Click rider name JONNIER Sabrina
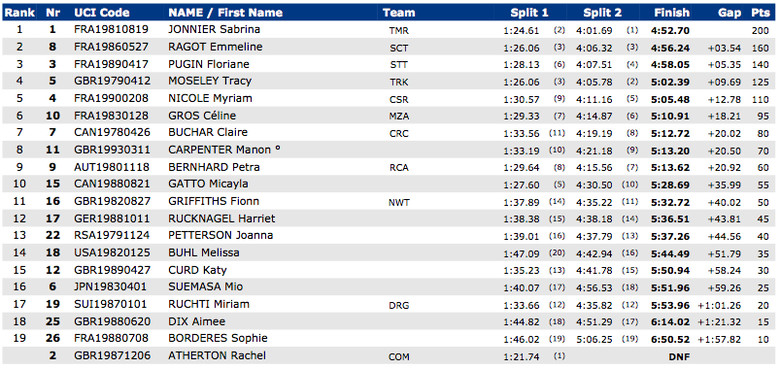This screenshot has height=369, width=780. [x=214, y=29]
